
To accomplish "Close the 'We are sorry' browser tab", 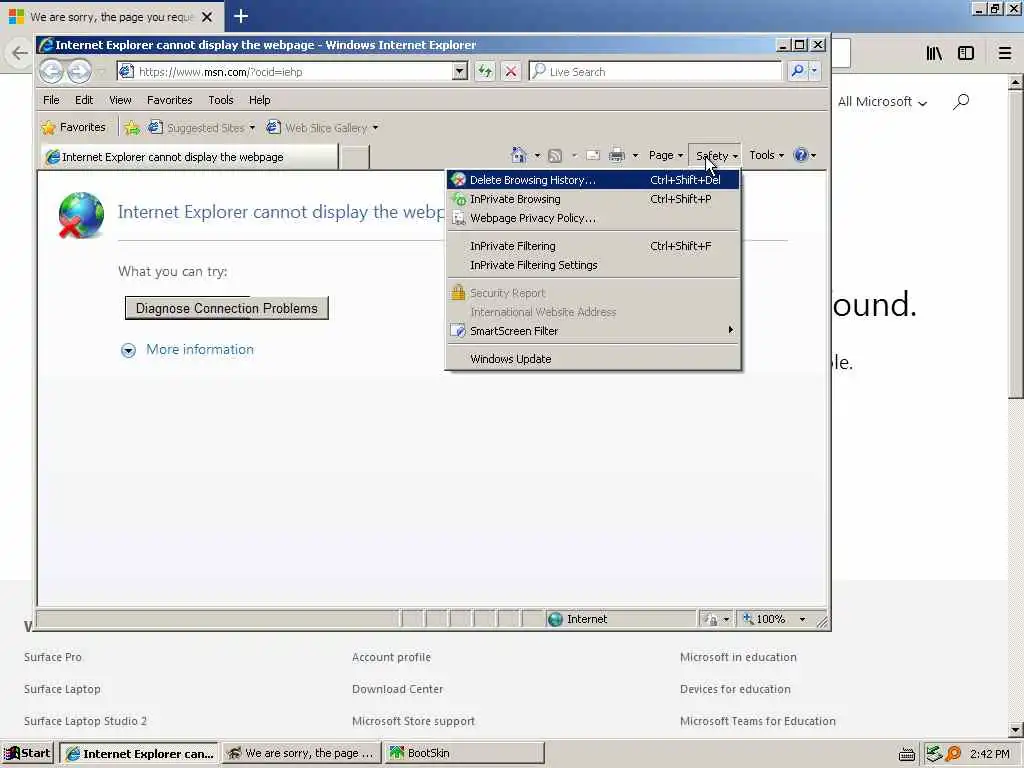I will pyautogui.click(x=207, y=17).
